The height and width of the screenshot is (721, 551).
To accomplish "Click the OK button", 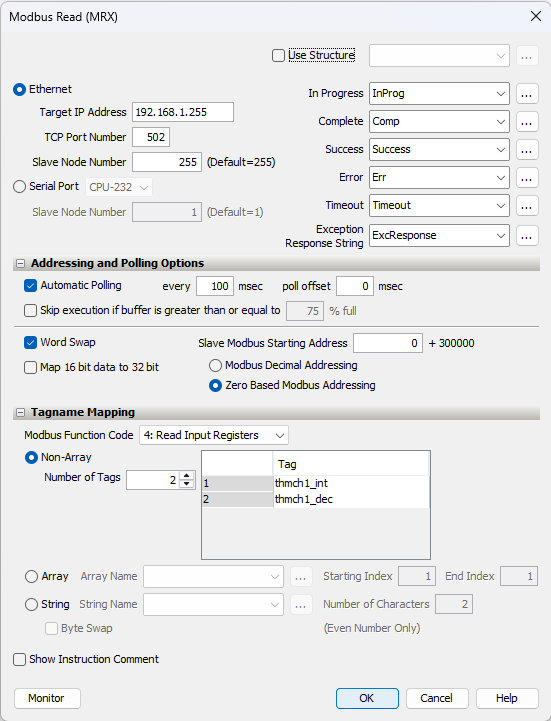I will 367,698.
